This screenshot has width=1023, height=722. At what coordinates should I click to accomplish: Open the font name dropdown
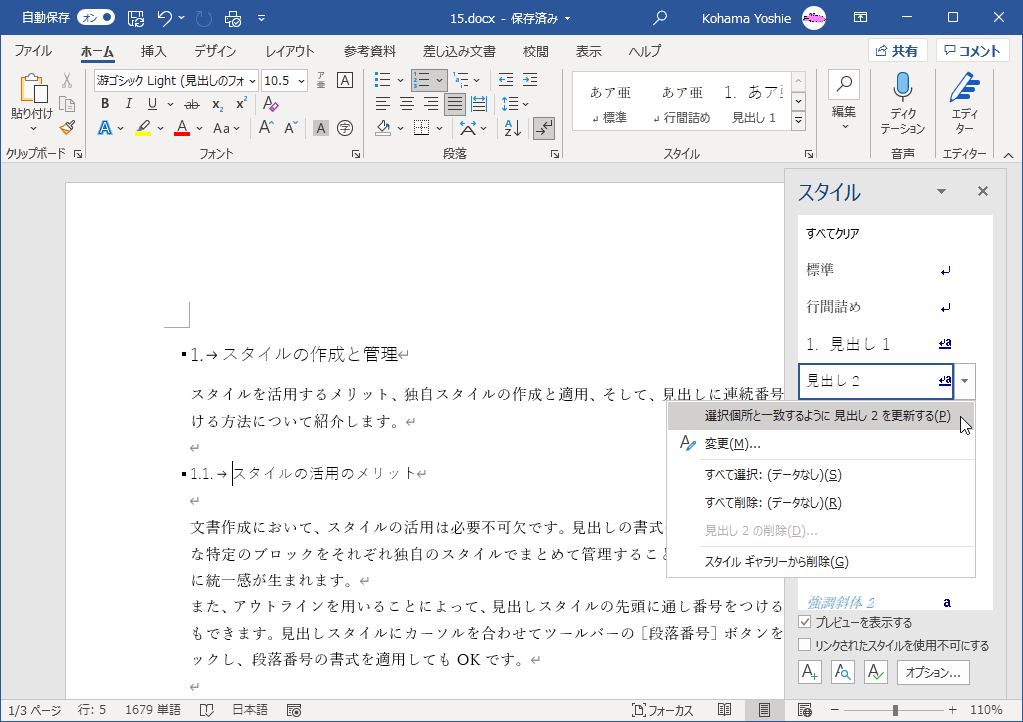pos(252,80)
